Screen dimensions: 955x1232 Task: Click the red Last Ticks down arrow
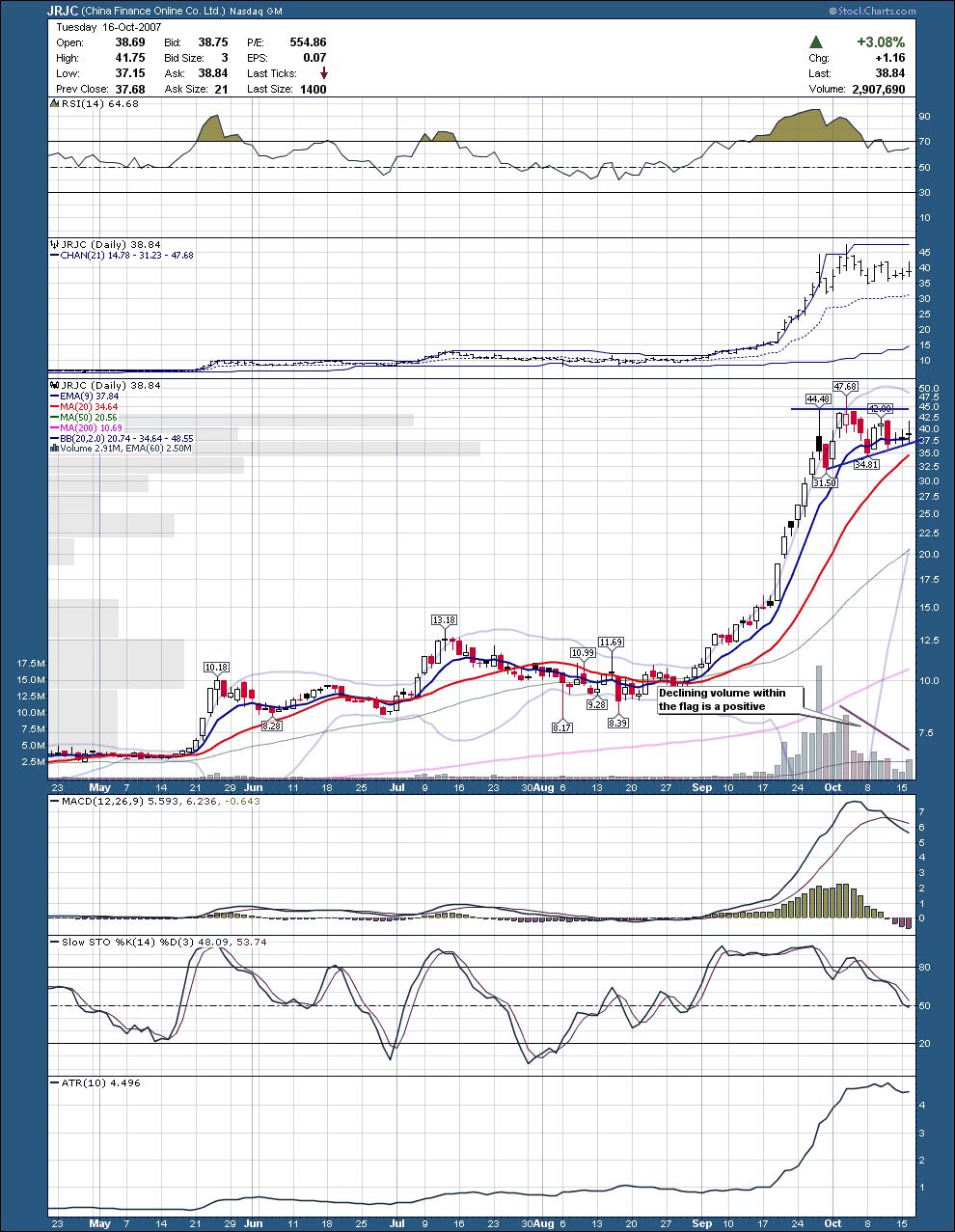323,73
